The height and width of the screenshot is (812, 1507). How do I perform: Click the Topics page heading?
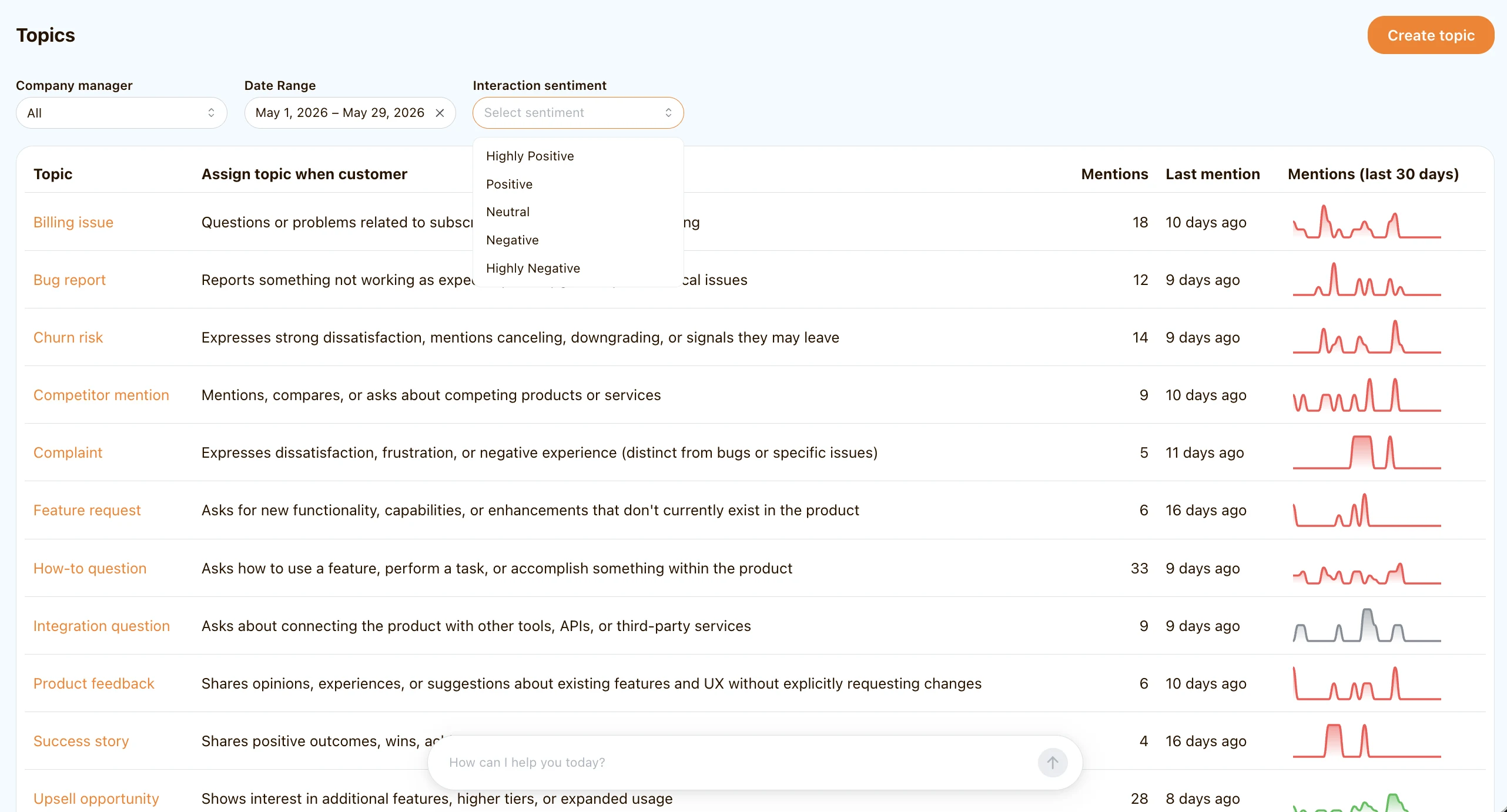45,35
